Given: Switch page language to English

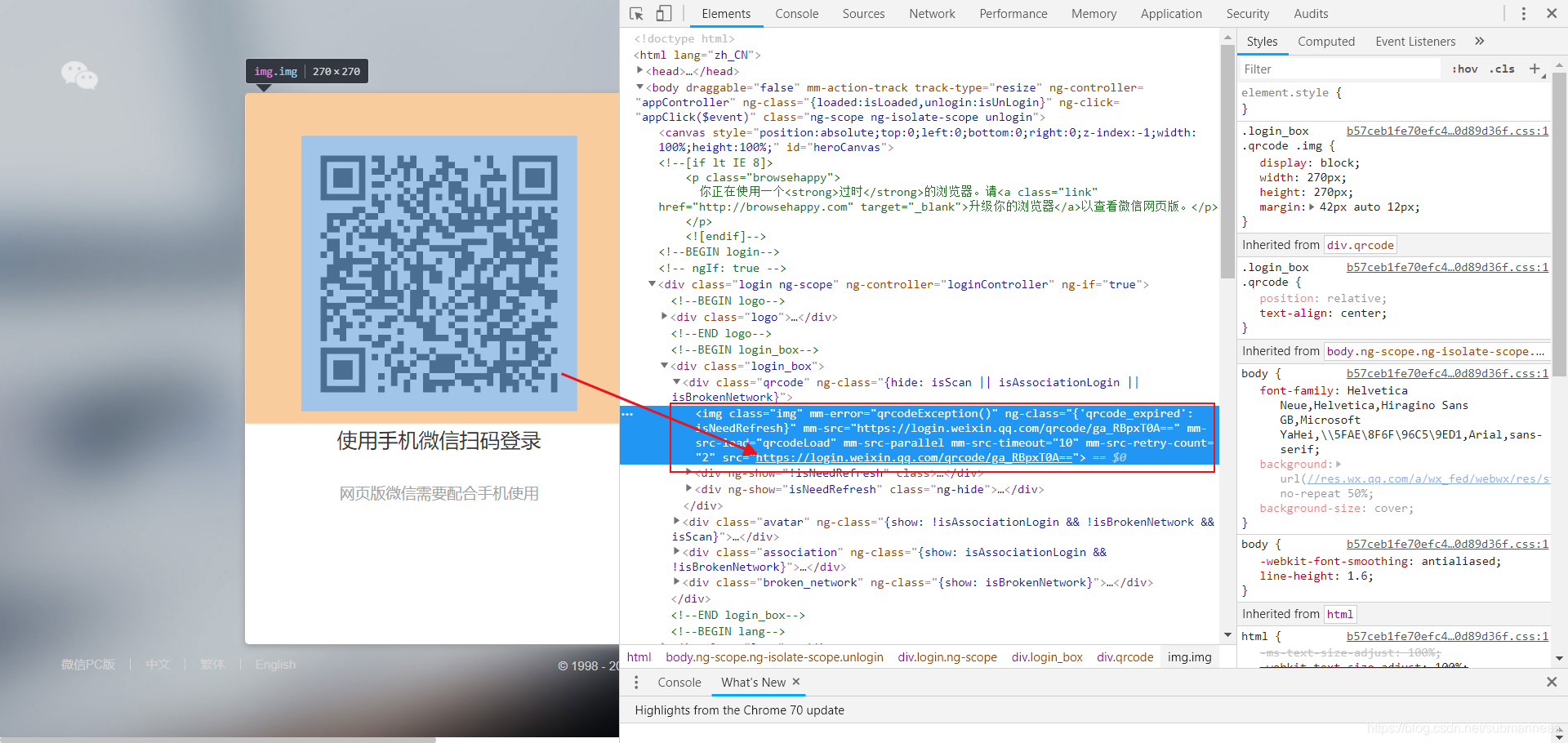Looking at the screenshot, I should [275, 664].
